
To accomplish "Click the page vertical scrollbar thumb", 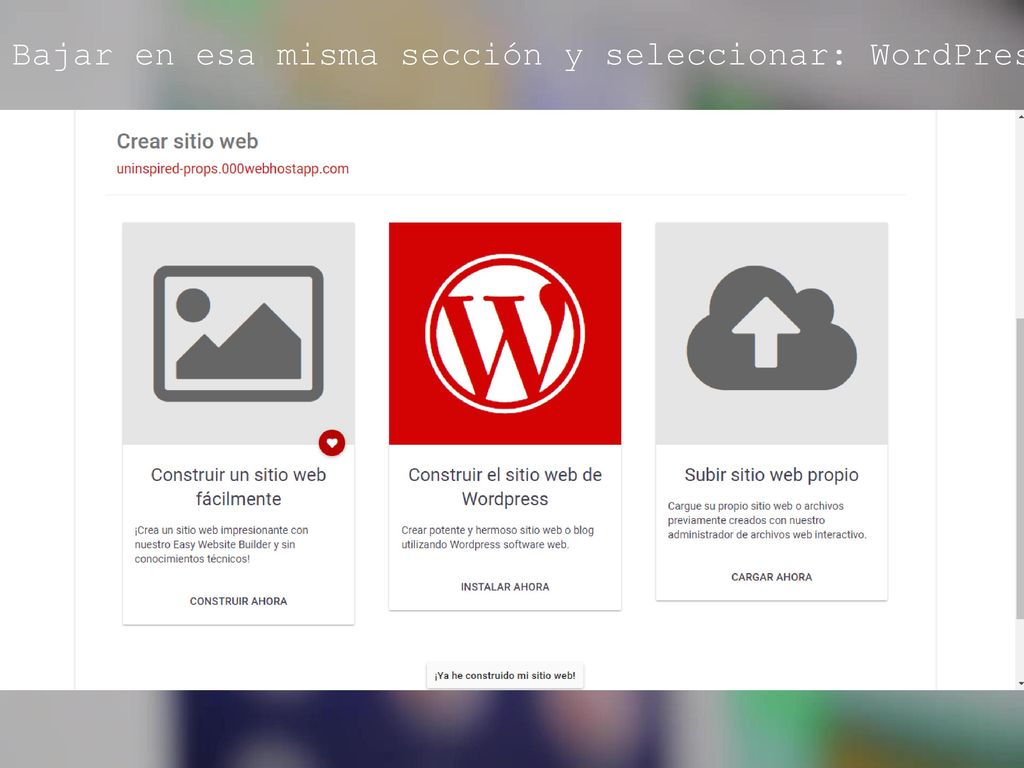I will [1020, 467].
